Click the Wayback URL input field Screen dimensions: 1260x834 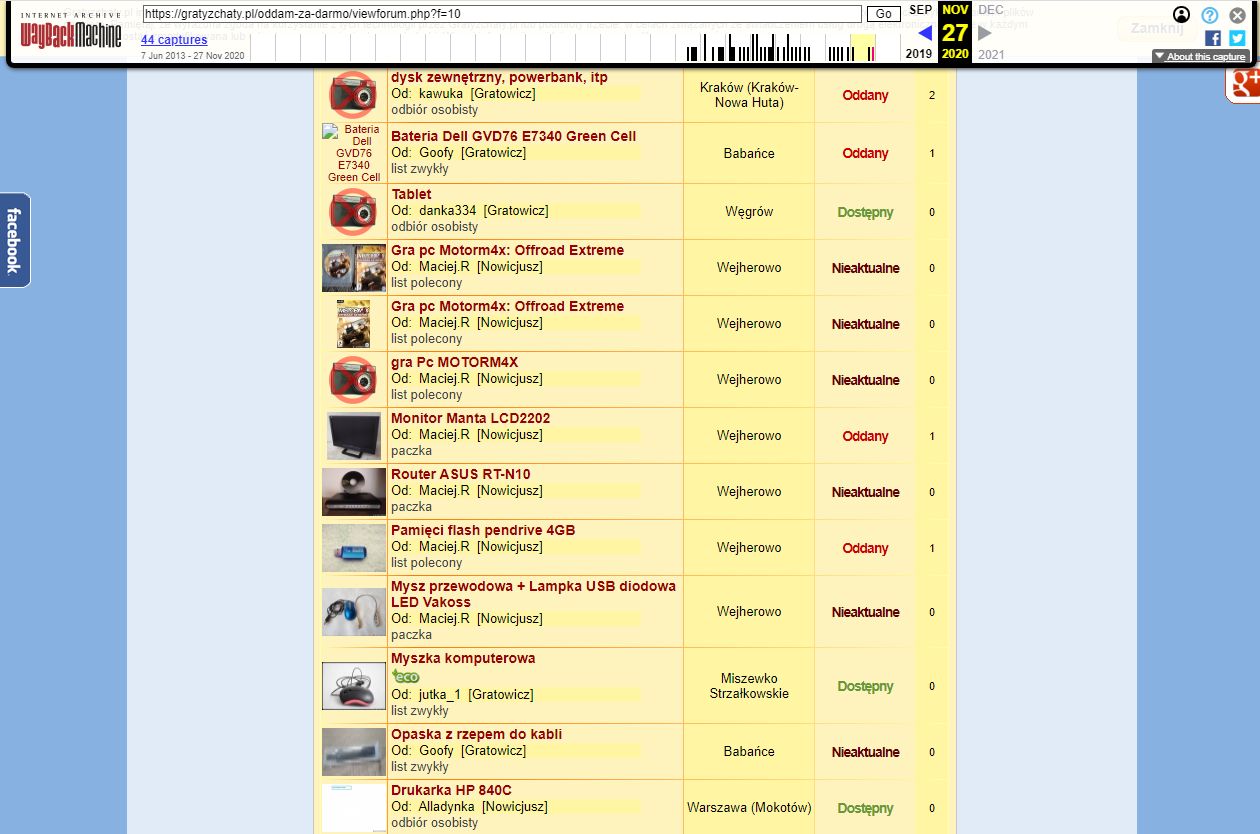(x=502, y=14)
